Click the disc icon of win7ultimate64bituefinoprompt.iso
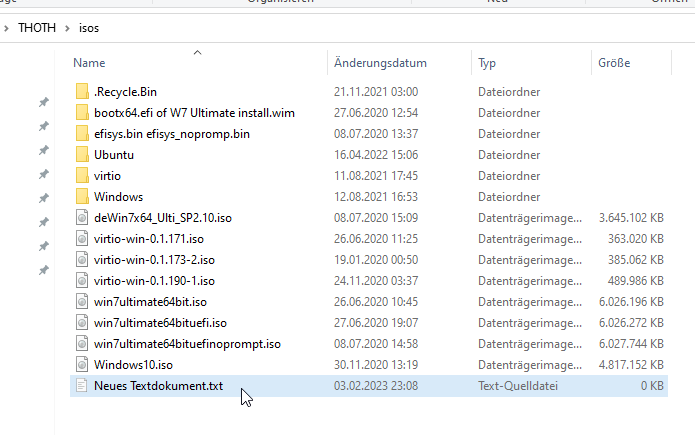 82,344
